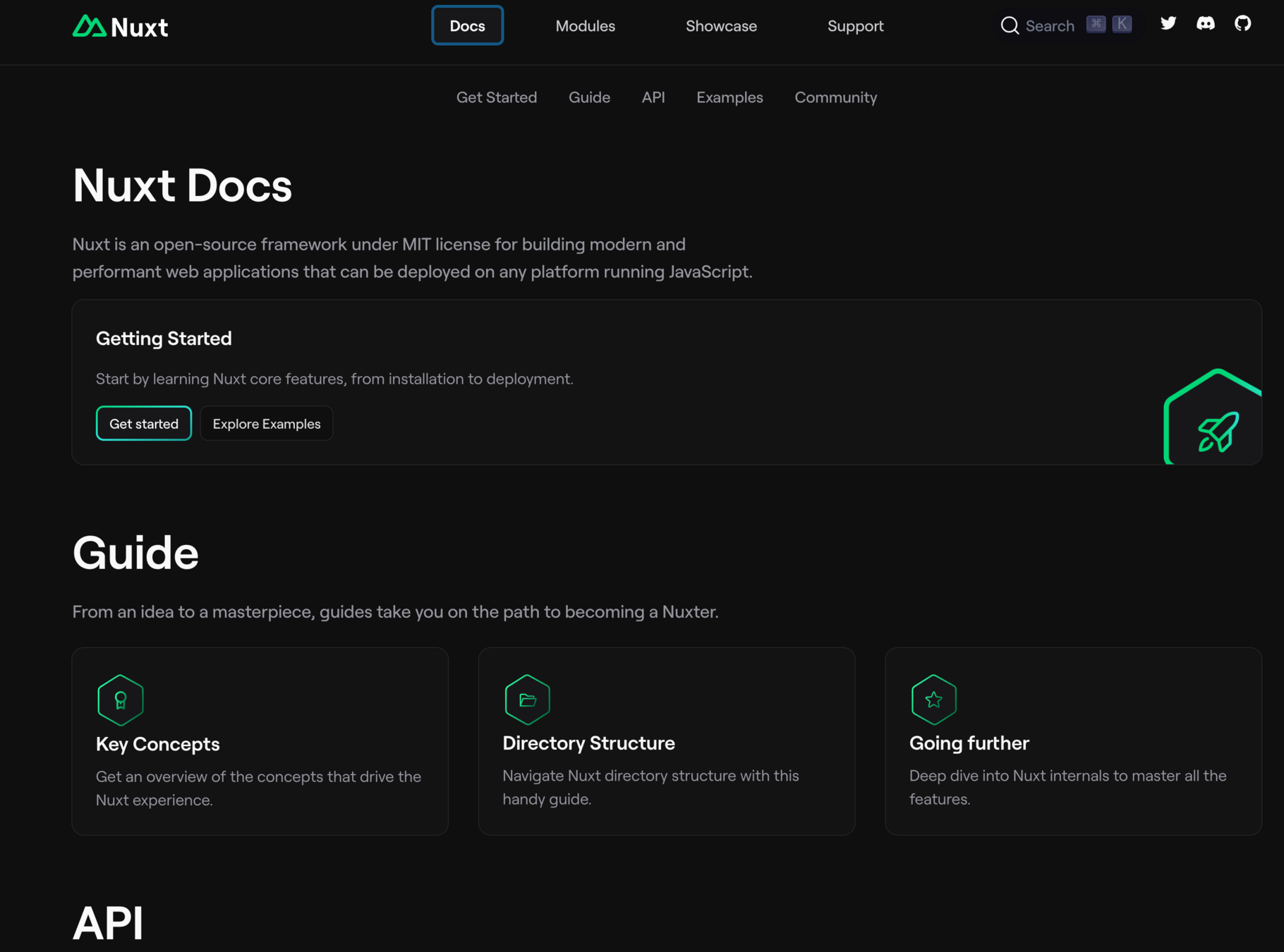Click the Guide section heading

[x=135, y=552]
